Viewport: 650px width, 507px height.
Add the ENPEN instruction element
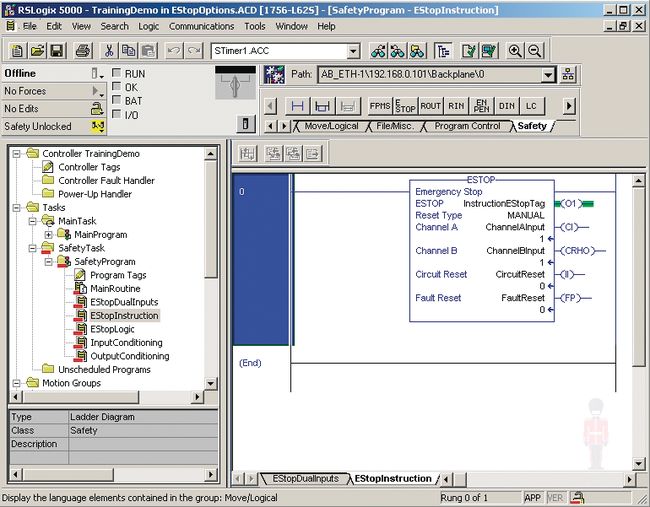pos(481,106)
